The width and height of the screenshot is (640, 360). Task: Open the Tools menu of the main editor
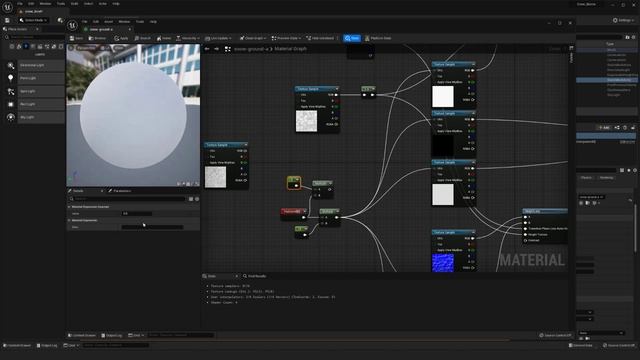pyautogui.click(x=61, y=4)
